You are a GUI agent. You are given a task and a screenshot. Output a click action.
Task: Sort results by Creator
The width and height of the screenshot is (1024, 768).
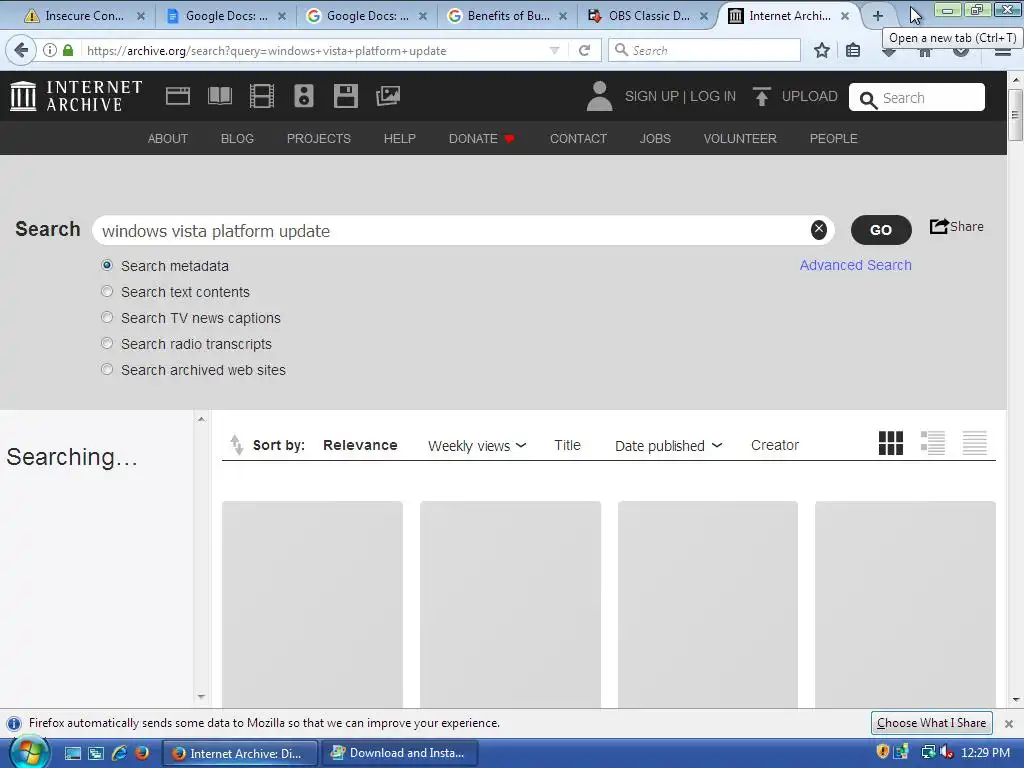pyautogui.click(x=775, y=445)
